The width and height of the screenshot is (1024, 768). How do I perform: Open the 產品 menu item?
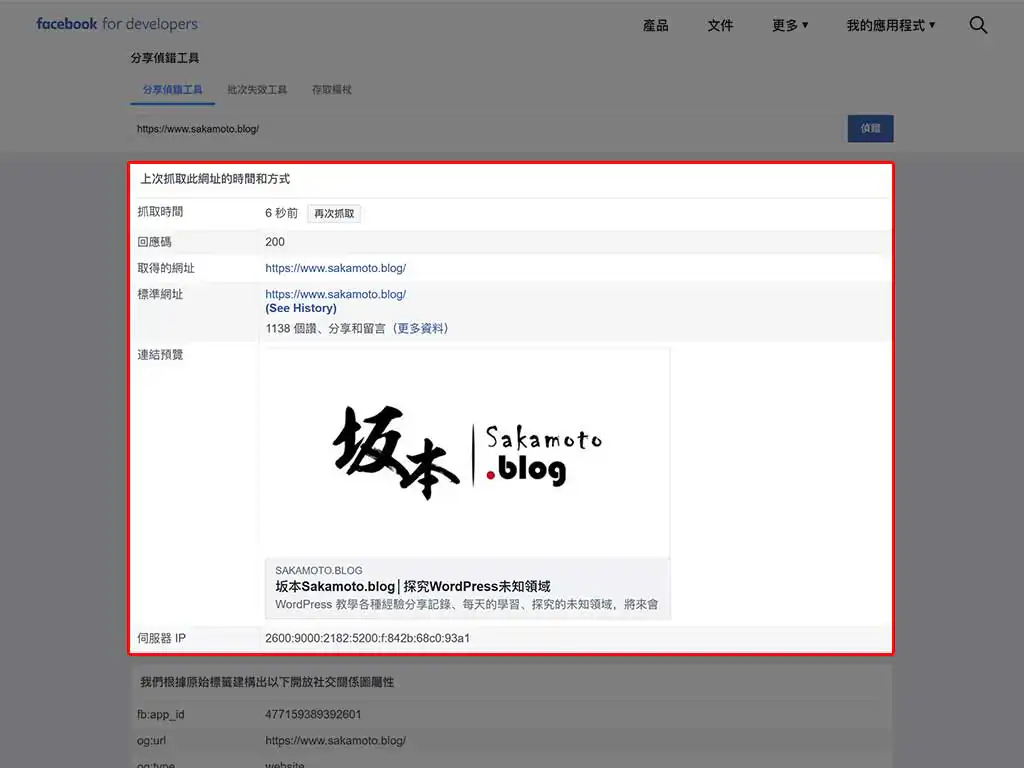coord(655,25)
